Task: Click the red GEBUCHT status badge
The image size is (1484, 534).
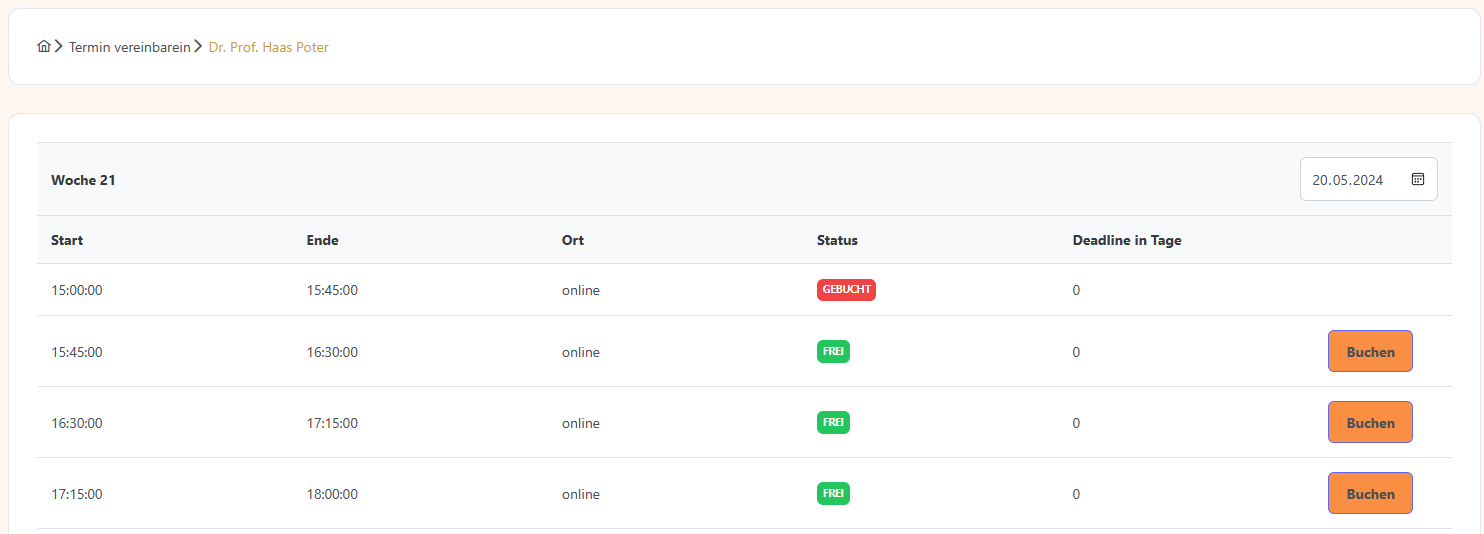Action: point(846,290)
